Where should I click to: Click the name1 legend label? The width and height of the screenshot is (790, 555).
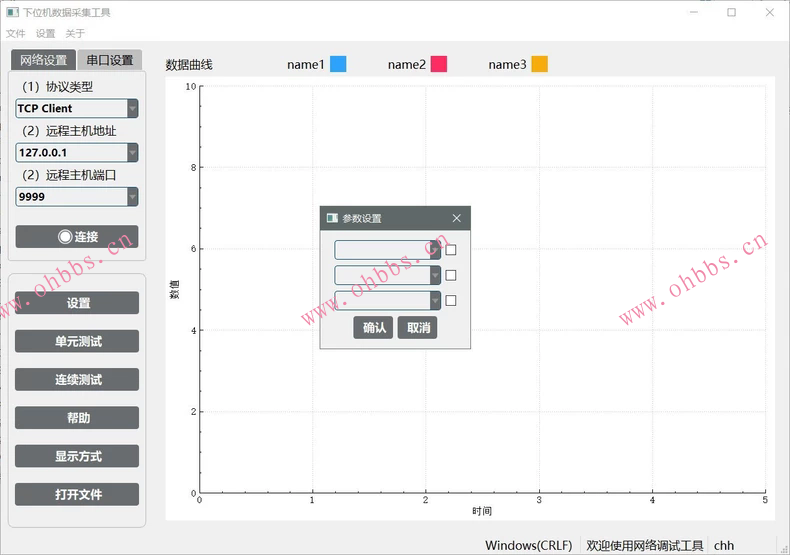click(x=306, y=64)
